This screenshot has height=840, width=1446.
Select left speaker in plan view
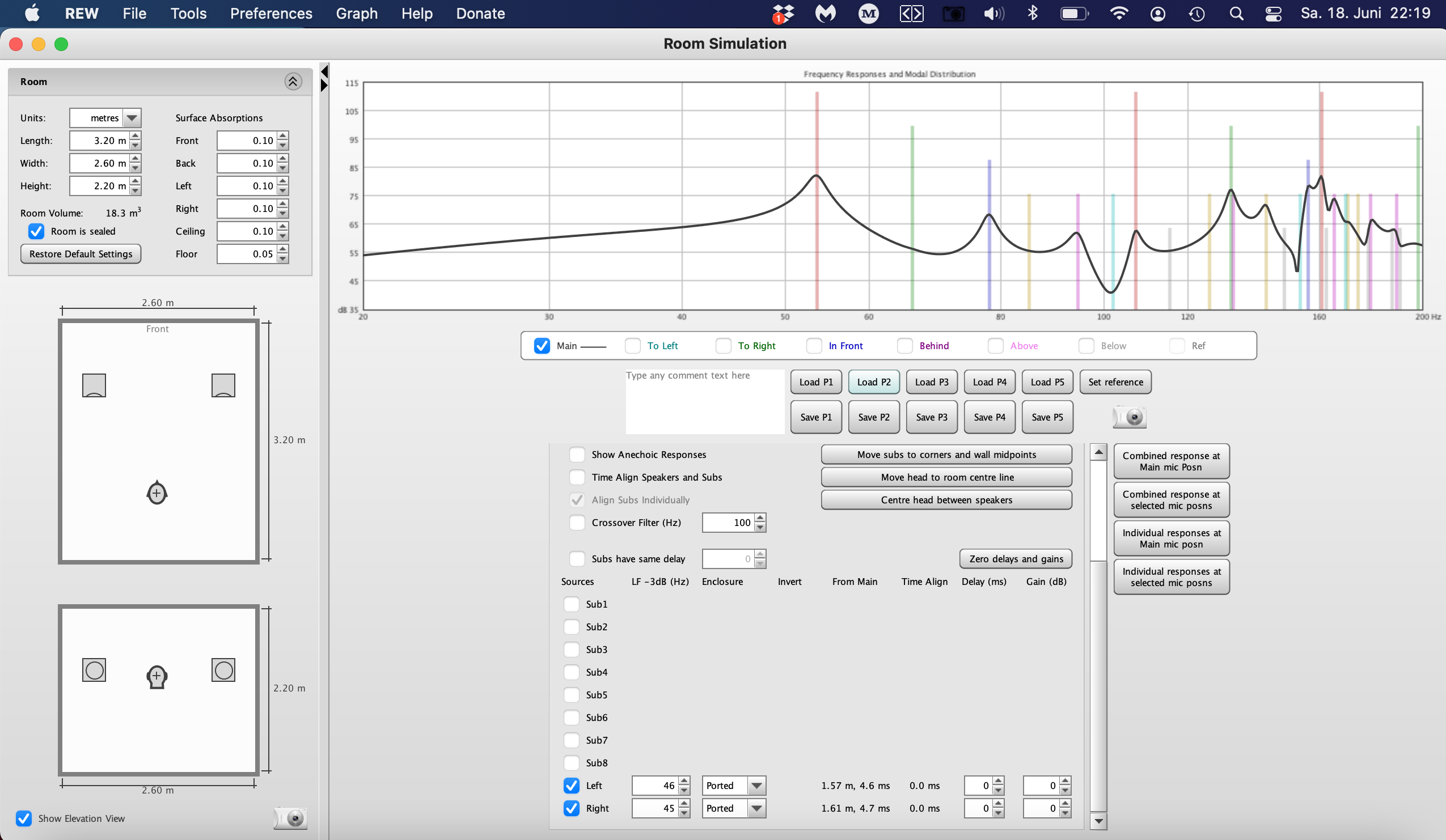[94, 385]
